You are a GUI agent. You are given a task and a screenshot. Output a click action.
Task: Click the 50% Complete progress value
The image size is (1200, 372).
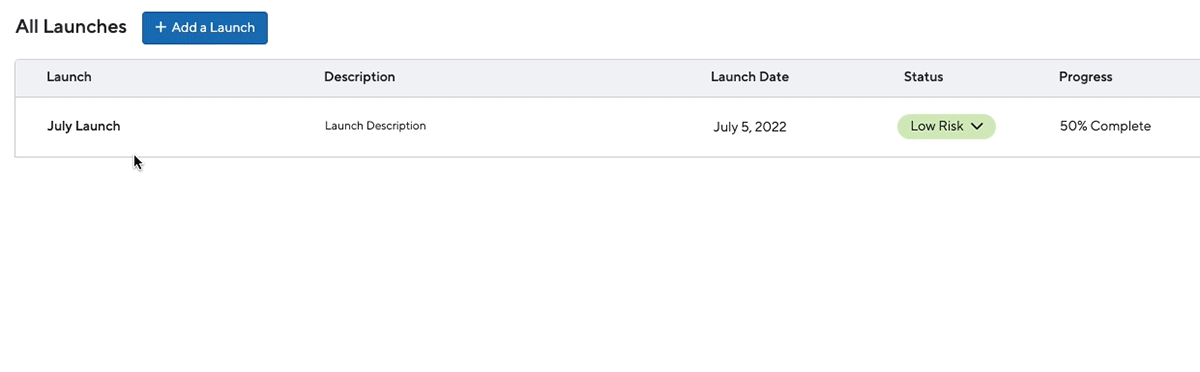[x=1105, y=126]
